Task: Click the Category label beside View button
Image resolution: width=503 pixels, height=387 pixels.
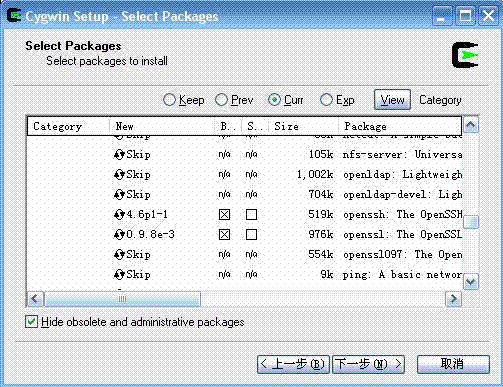Action: click(440, 100)
